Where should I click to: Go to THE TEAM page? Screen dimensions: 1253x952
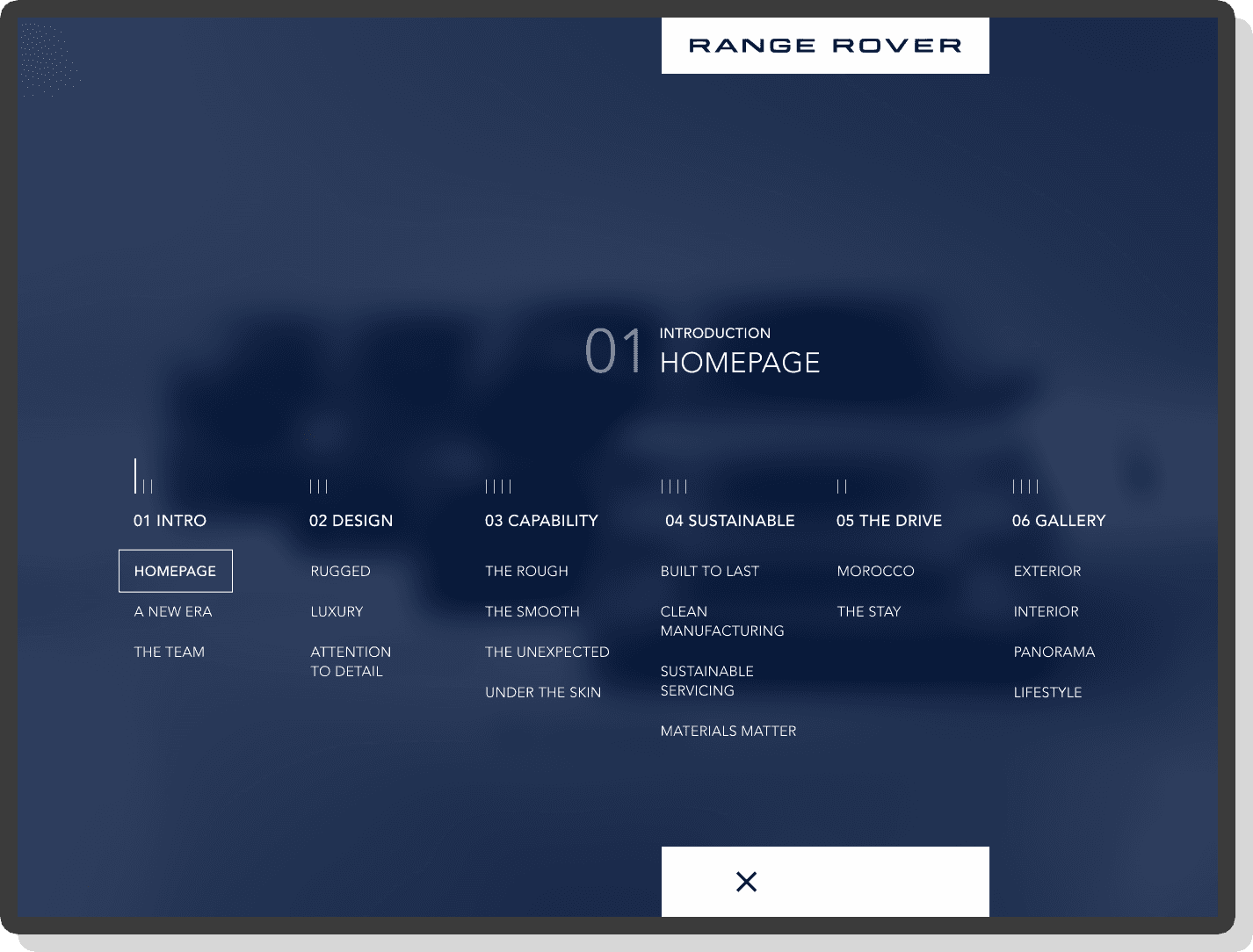[170, 652]
